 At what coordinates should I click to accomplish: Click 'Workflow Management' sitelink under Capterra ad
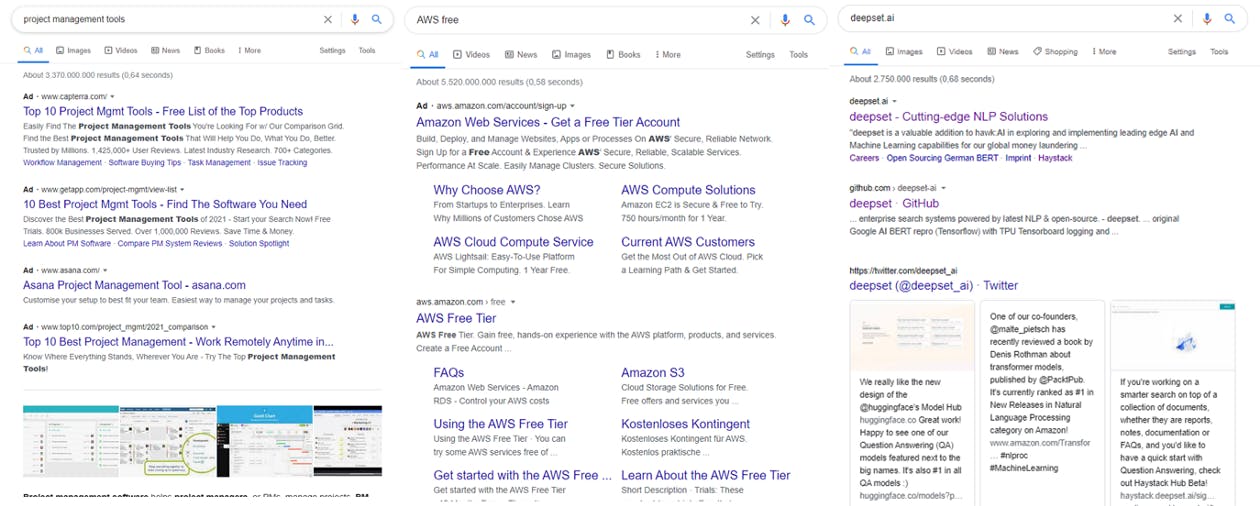(62, 163)
